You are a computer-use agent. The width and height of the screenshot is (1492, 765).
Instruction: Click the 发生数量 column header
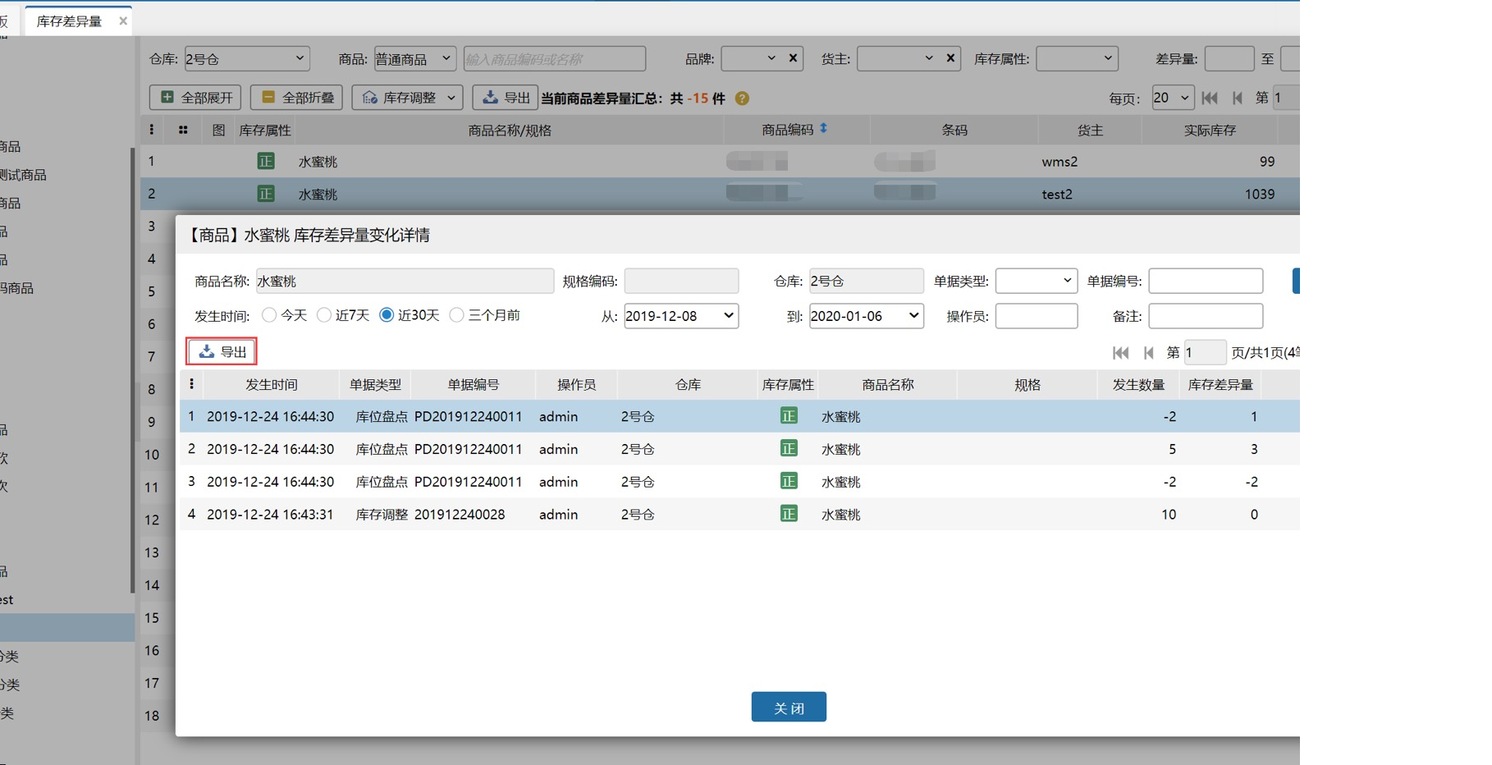(x=1138, y=384)
